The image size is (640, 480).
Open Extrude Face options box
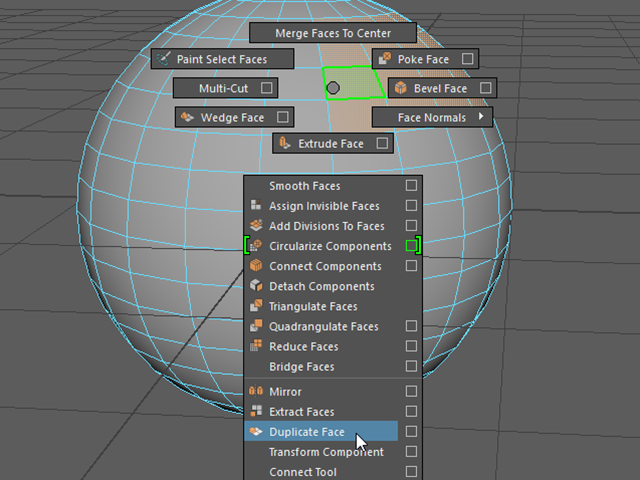click(382, 143)
